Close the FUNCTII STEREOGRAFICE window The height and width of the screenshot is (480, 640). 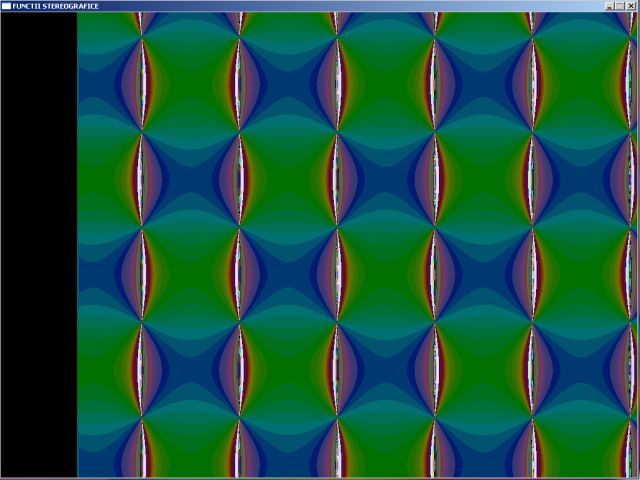point(631,6)
